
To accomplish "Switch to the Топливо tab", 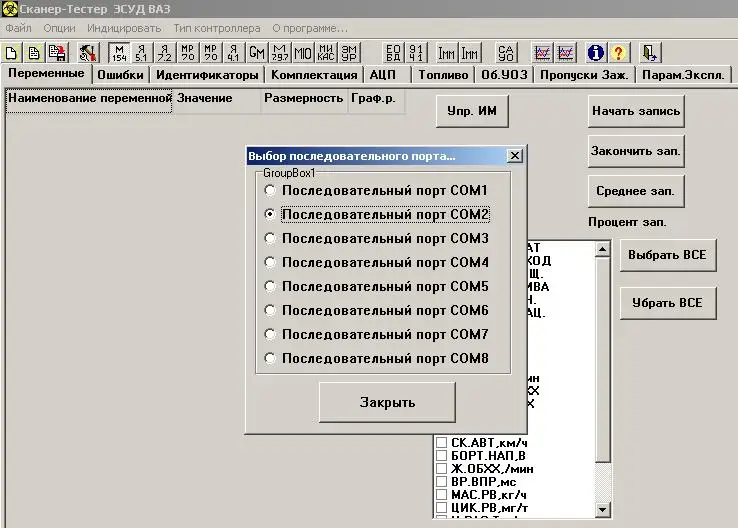I will click(443, 75).
